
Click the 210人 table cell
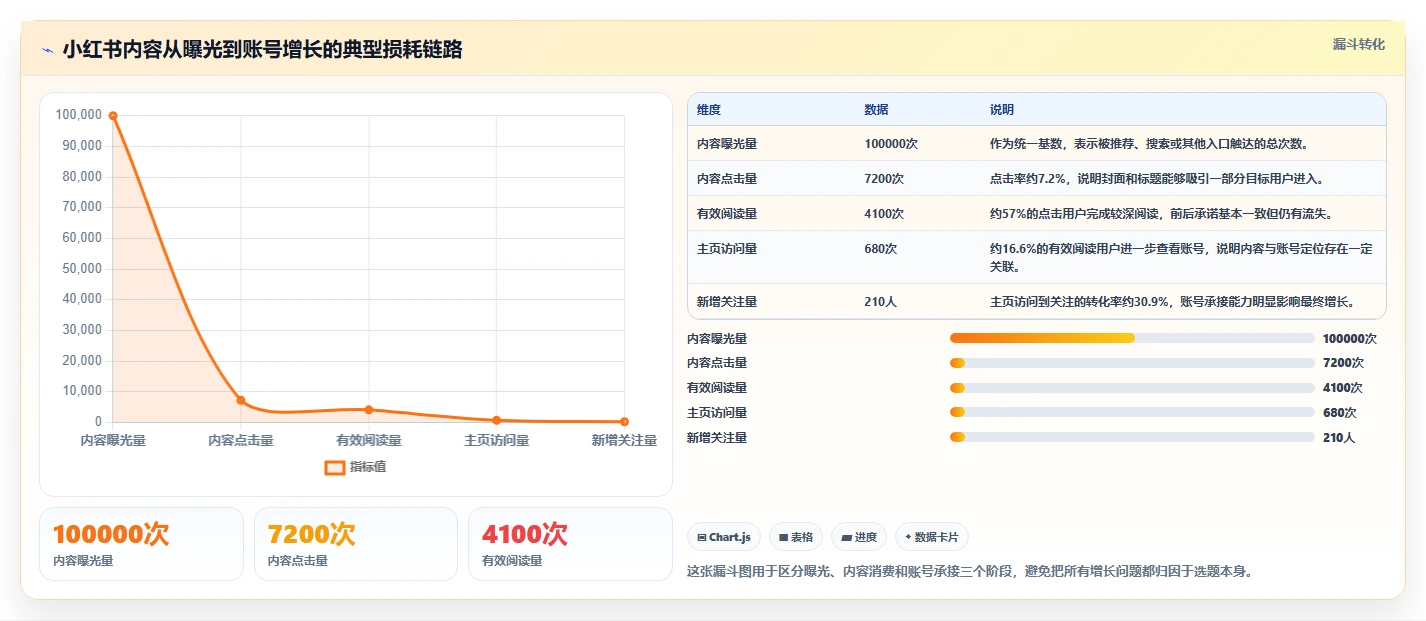(880, 302)
